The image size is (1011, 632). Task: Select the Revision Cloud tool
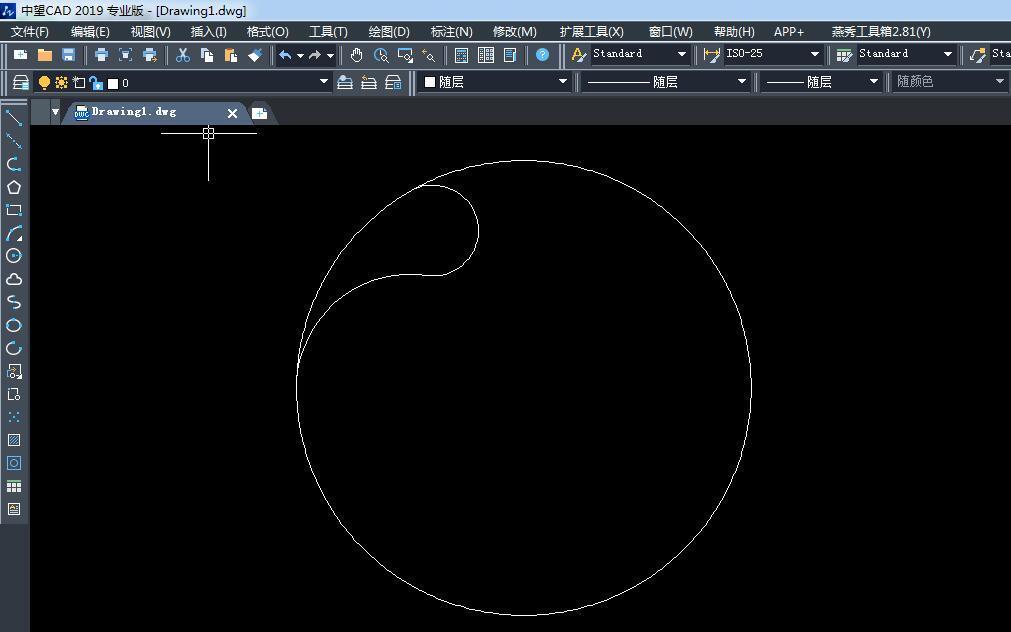[x=14, y=279]
